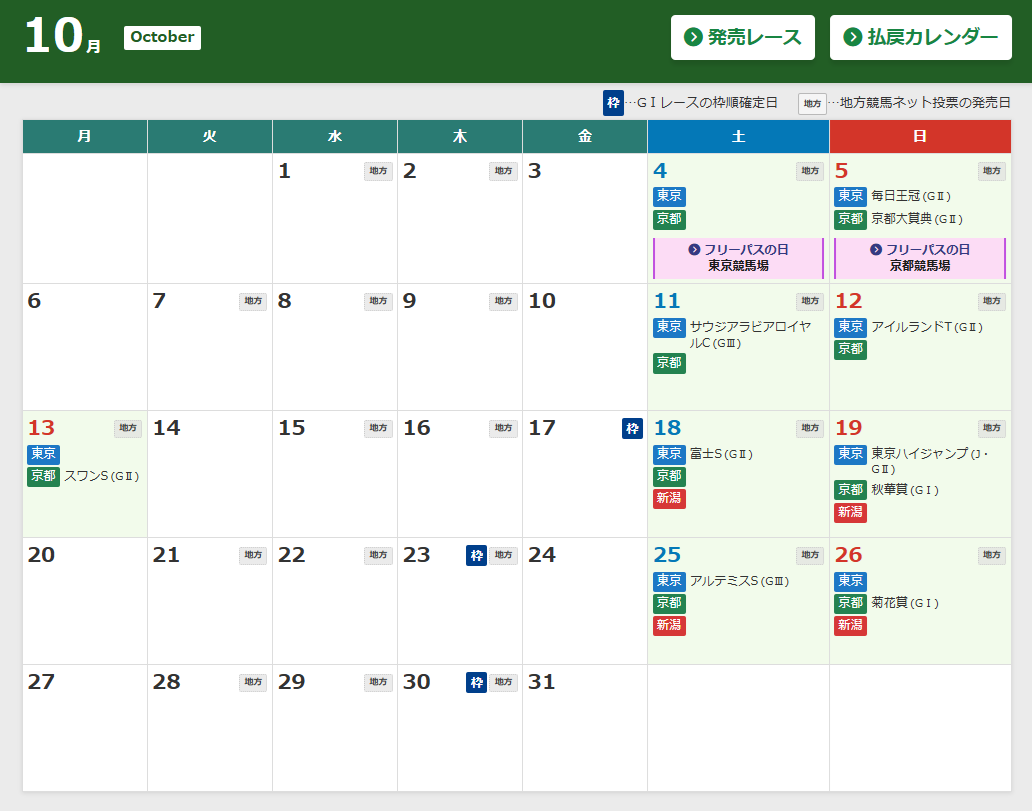Open フリーパスの日 京都競馬場 link
This screenshot has height=811, width=1032.
click(920, 258)
